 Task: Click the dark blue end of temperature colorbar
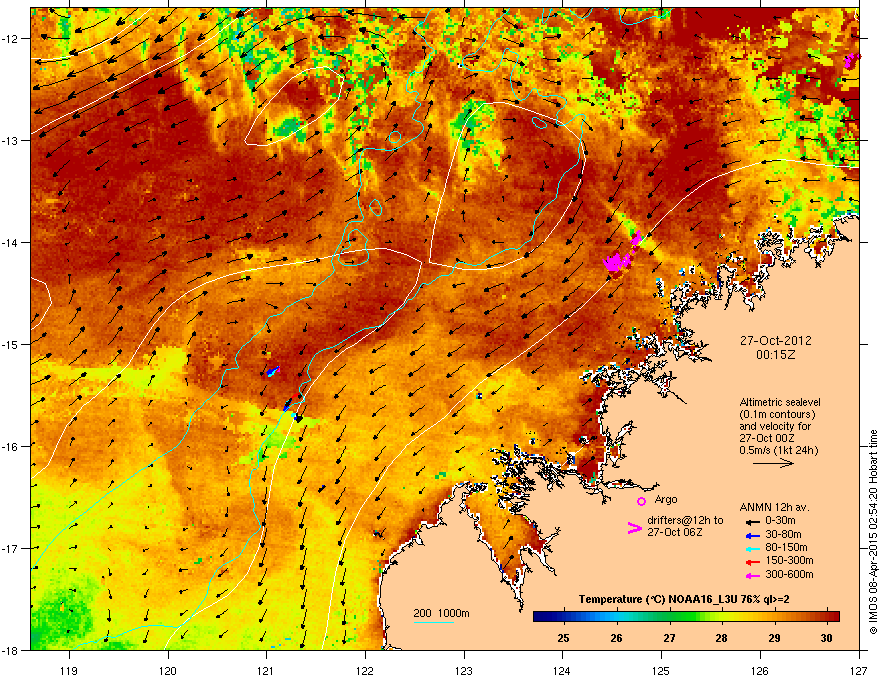tap(540, 617)
